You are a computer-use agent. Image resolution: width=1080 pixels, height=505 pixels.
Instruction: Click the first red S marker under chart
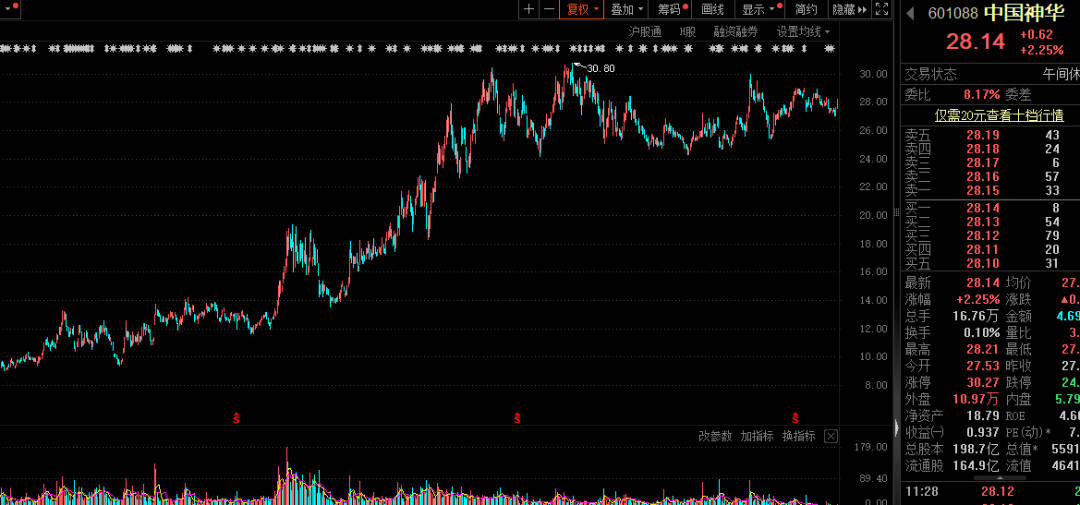click(237, 416)
